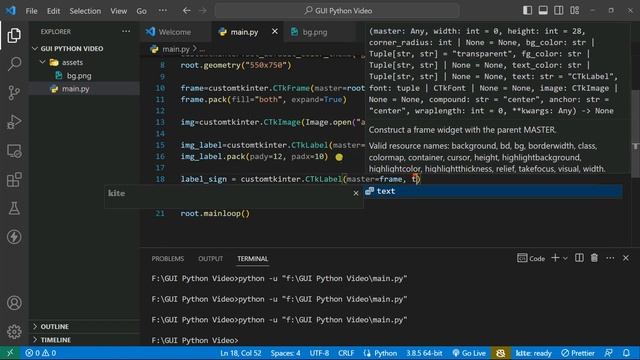Image resolution: width=640 pixels, height=360 pixels.
Task: Open the Run and Debug view
Action: coord(14,122)
